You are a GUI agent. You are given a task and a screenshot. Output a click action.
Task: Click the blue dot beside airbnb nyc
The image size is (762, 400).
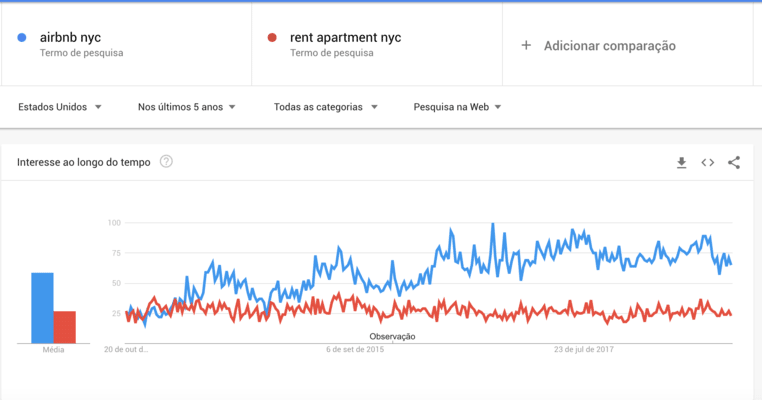pyautogui.click(x=22, y=38)
